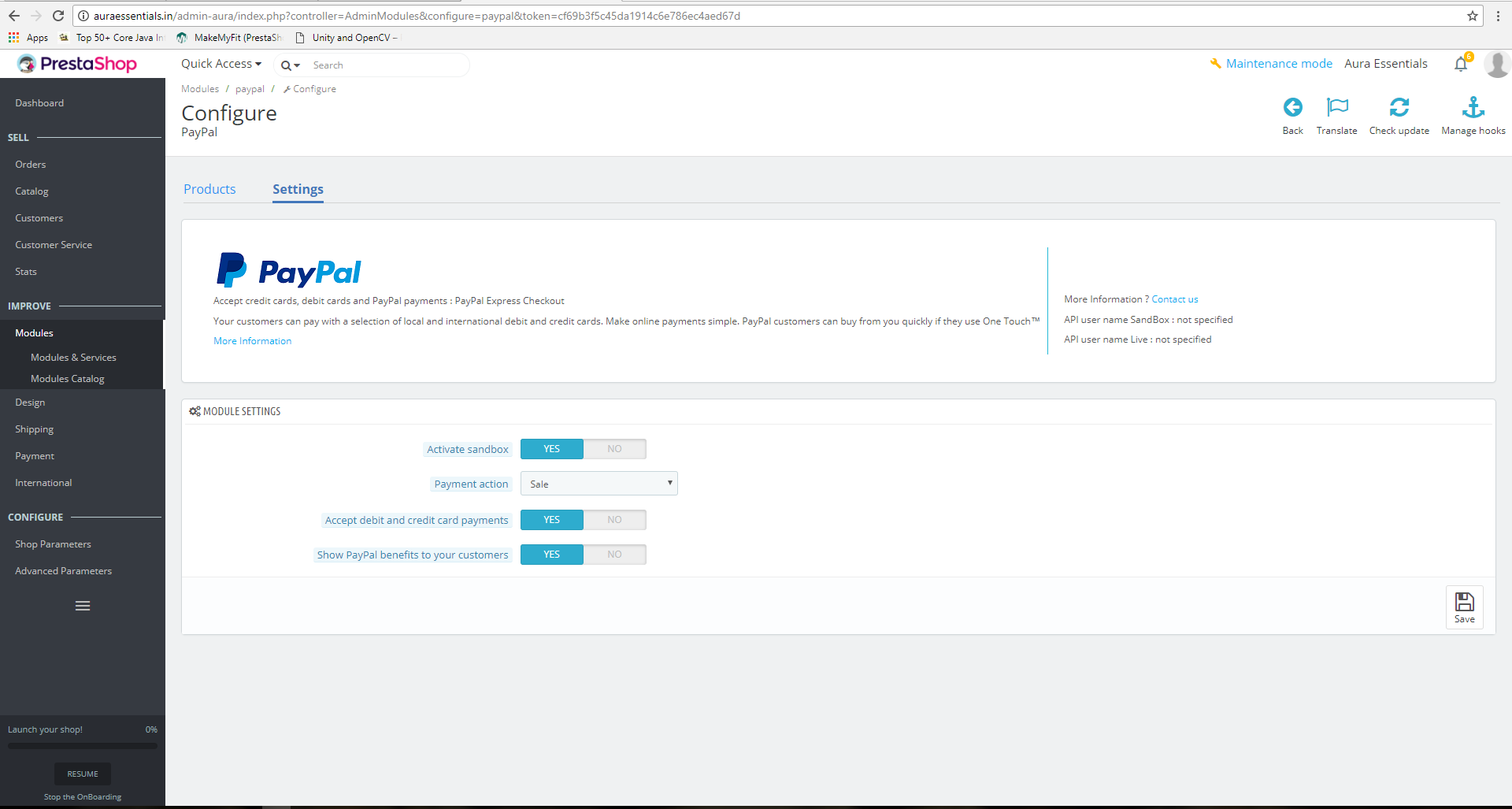Click the browser forward arrow
This screenshot has width=1512, height=809.
pos(36,16)
